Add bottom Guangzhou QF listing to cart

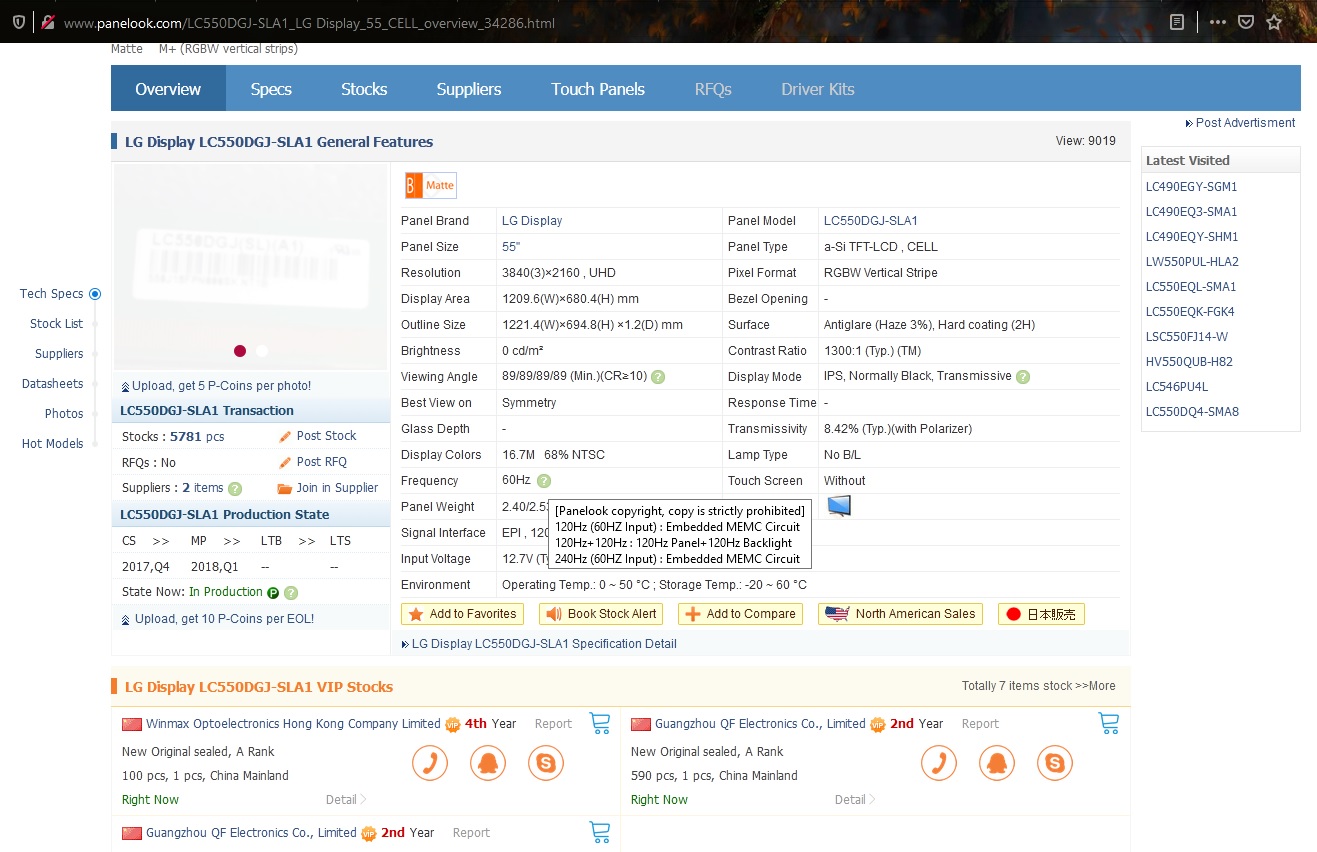click(600, 832)
